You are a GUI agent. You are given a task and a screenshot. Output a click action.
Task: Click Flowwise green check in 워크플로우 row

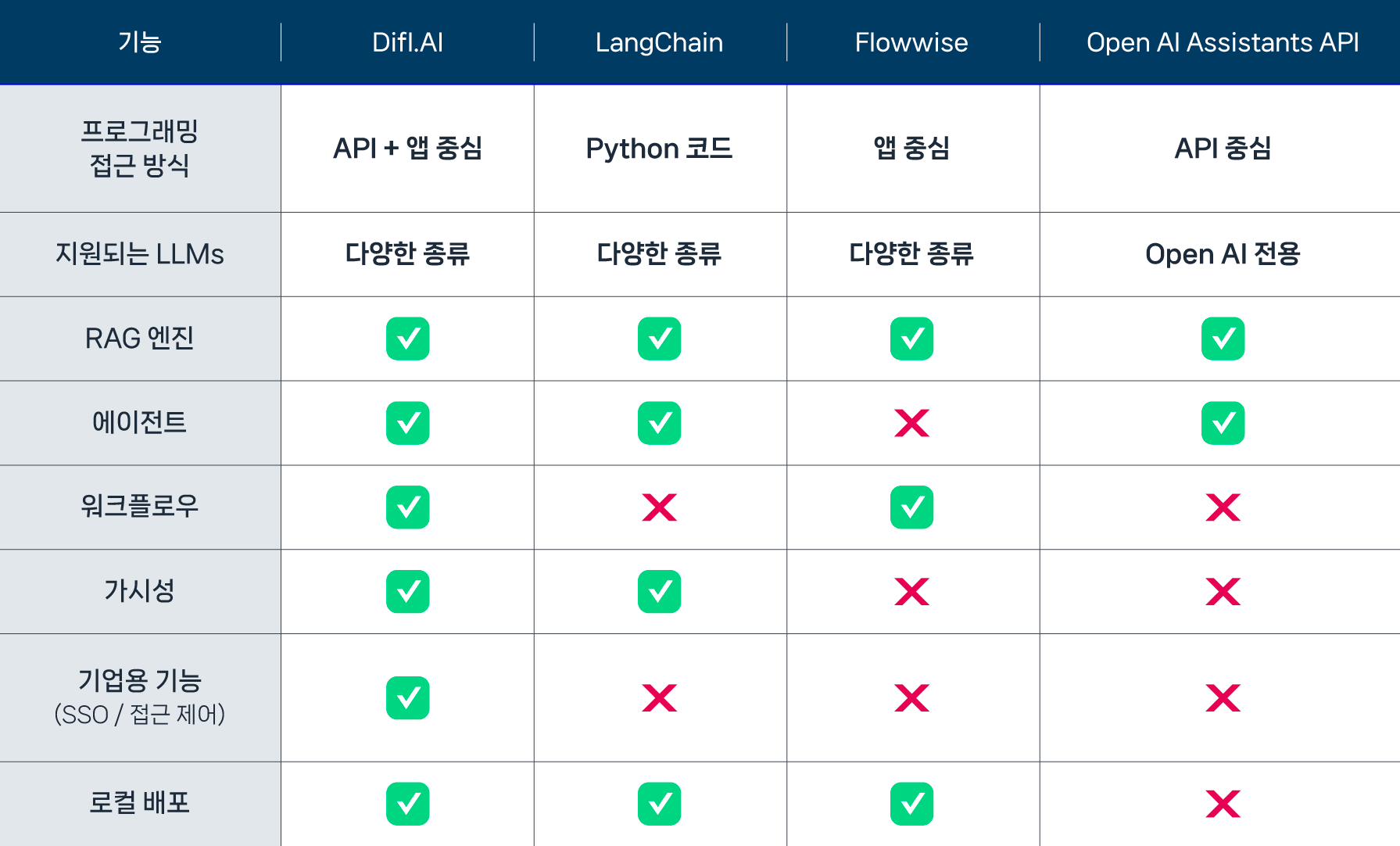[911, 507]
